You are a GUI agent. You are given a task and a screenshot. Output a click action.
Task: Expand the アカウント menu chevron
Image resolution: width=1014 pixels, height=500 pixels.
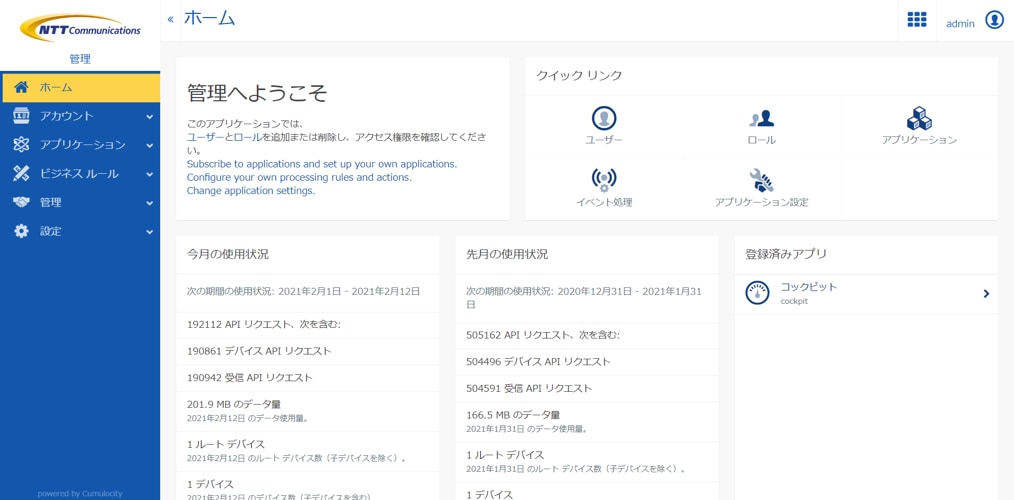click(x=149, y=117)
